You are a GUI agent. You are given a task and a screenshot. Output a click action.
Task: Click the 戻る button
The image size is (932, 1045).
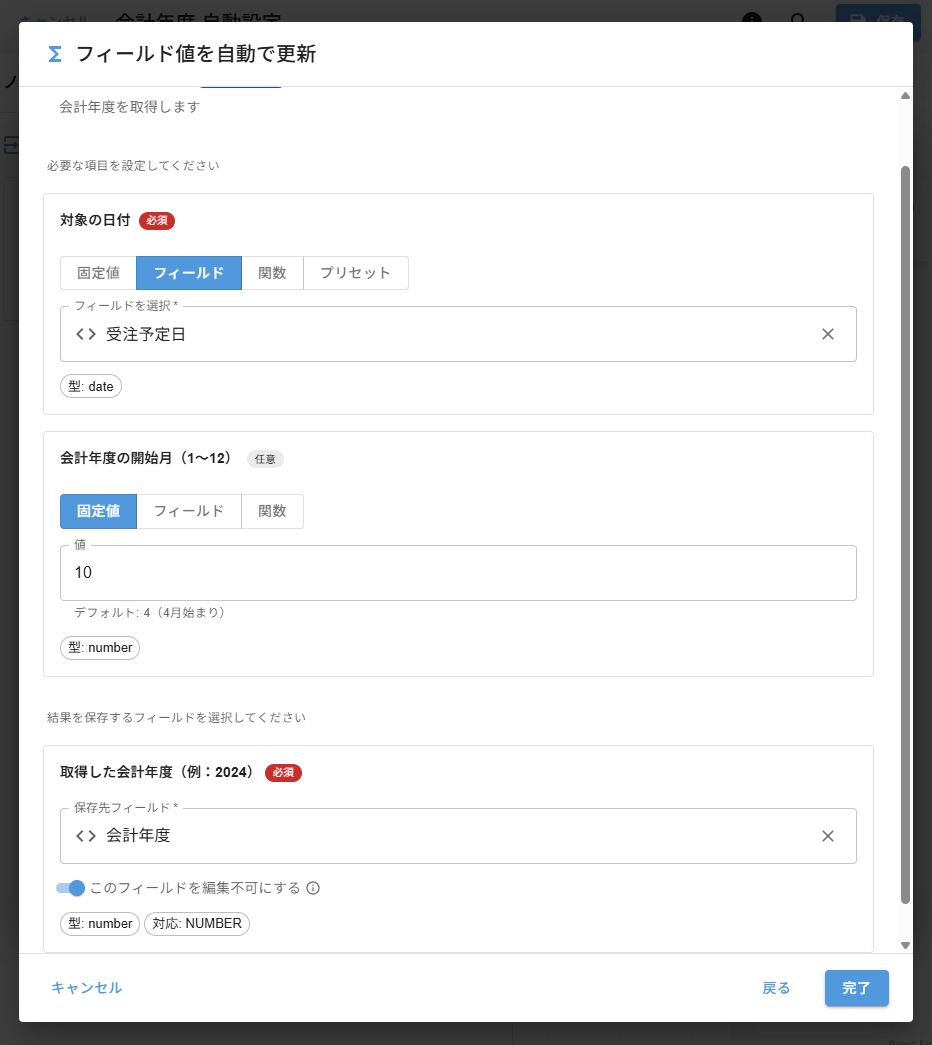tap(776, 988)
